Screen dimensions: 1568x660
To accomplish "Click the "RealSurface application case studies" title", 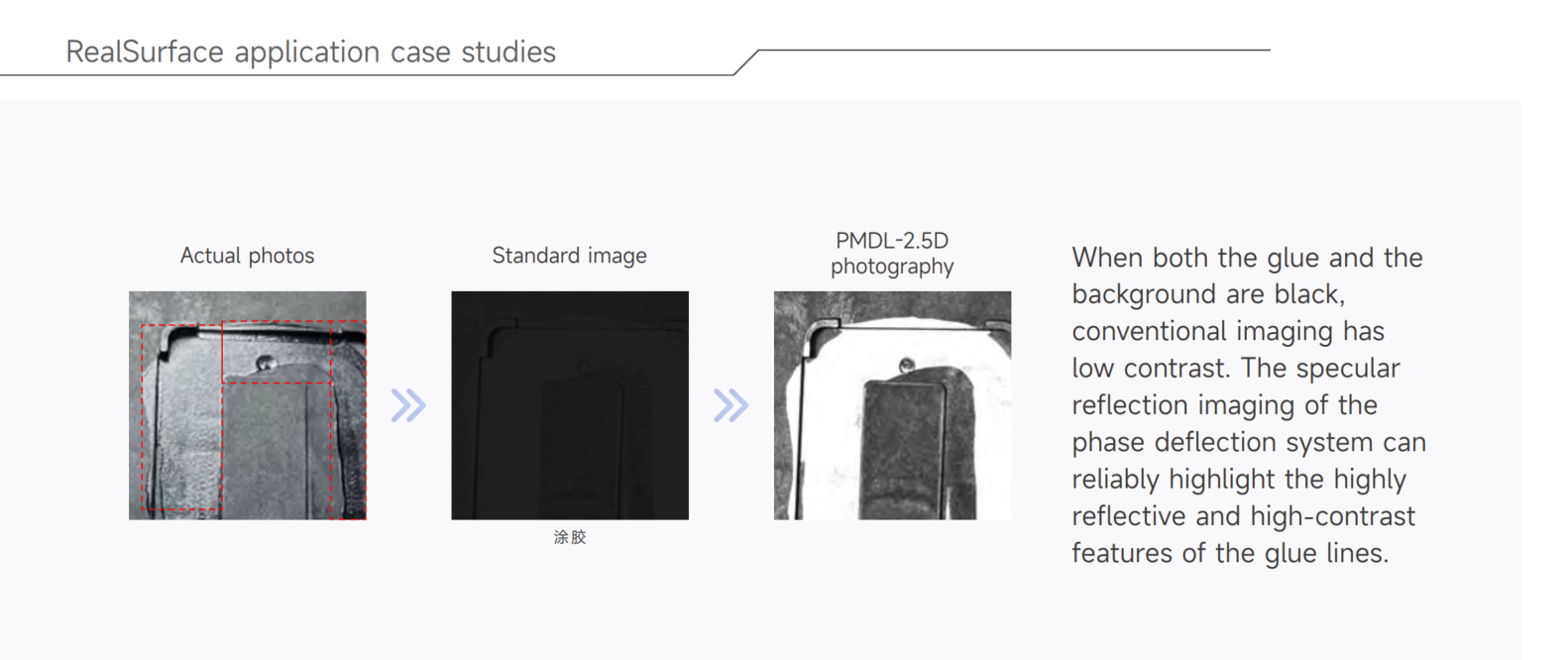I will [x=310, y=52].
